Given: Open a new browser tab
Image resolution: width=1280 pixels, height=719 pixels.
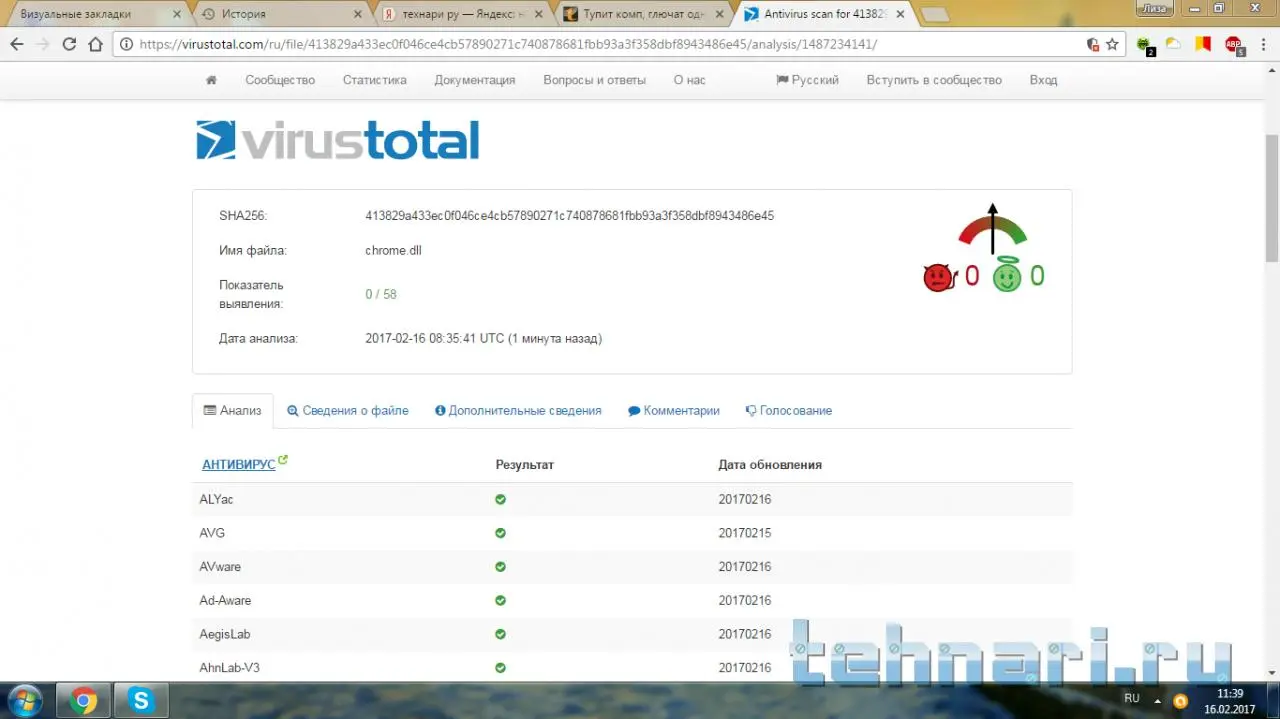Looking at the screenshot, I should coord(934,14).
